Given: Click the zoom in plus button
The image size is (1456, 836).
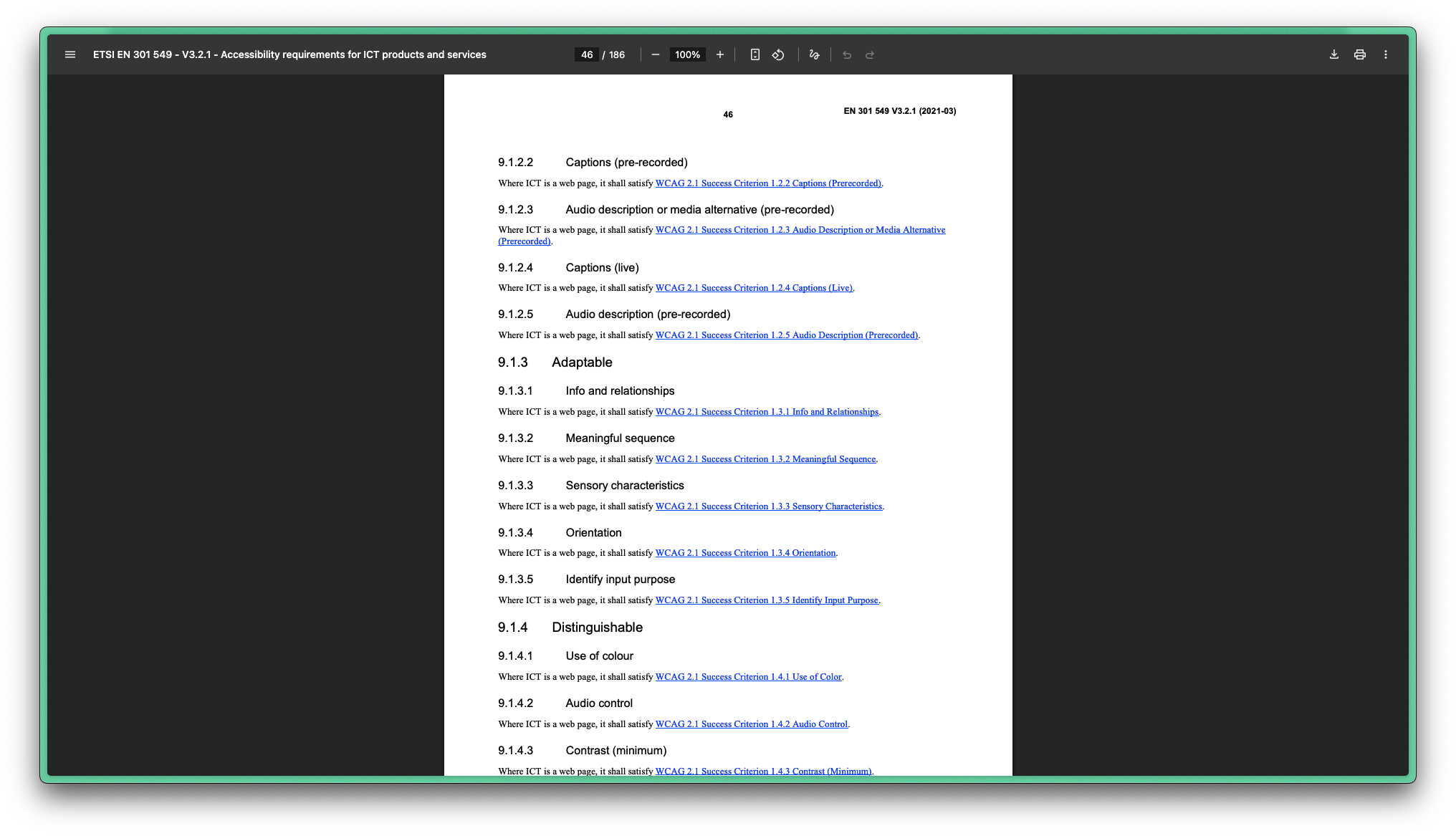Looking at the screenshot, I should [x=720, y=54].
